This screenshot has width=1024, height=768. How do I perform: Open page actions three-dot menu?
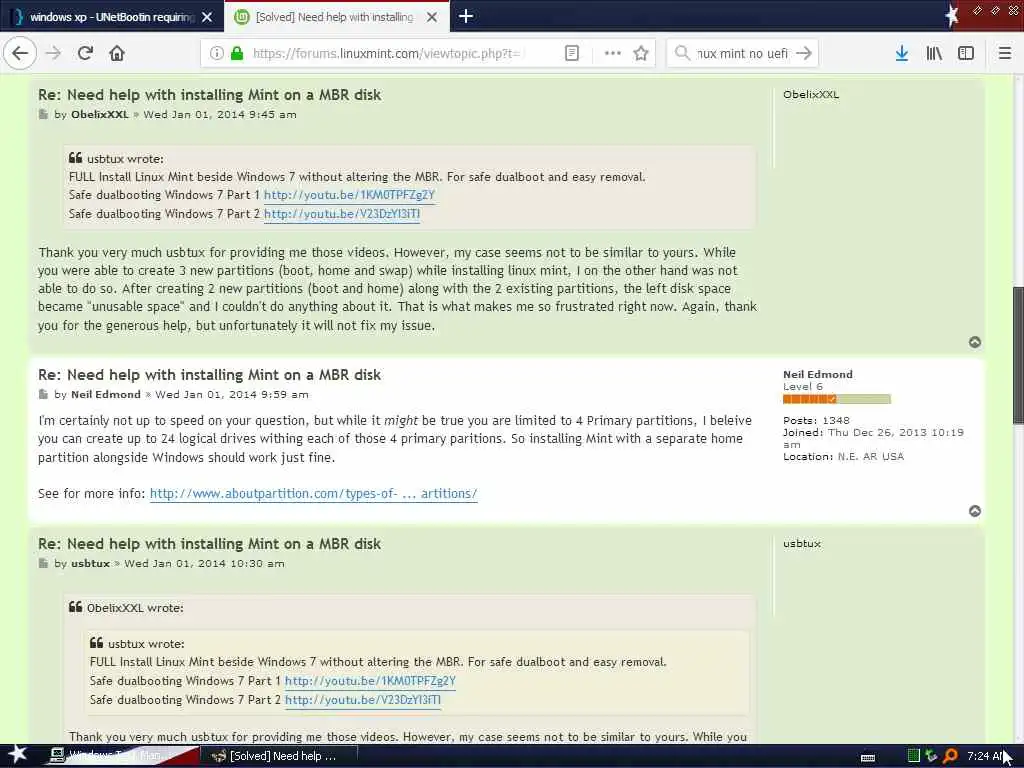(613, 53)
